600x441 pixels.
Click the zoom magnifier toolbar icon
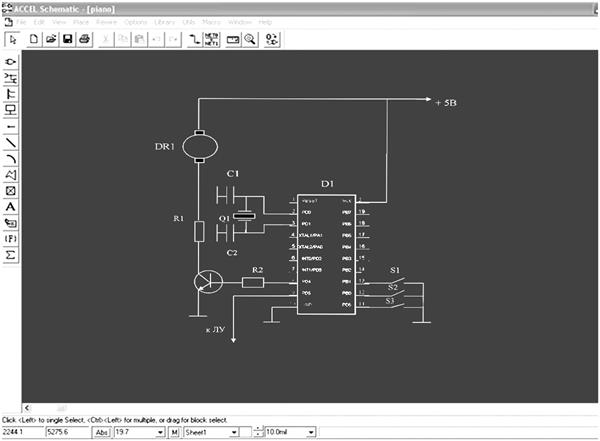click(x=249, y=38)
